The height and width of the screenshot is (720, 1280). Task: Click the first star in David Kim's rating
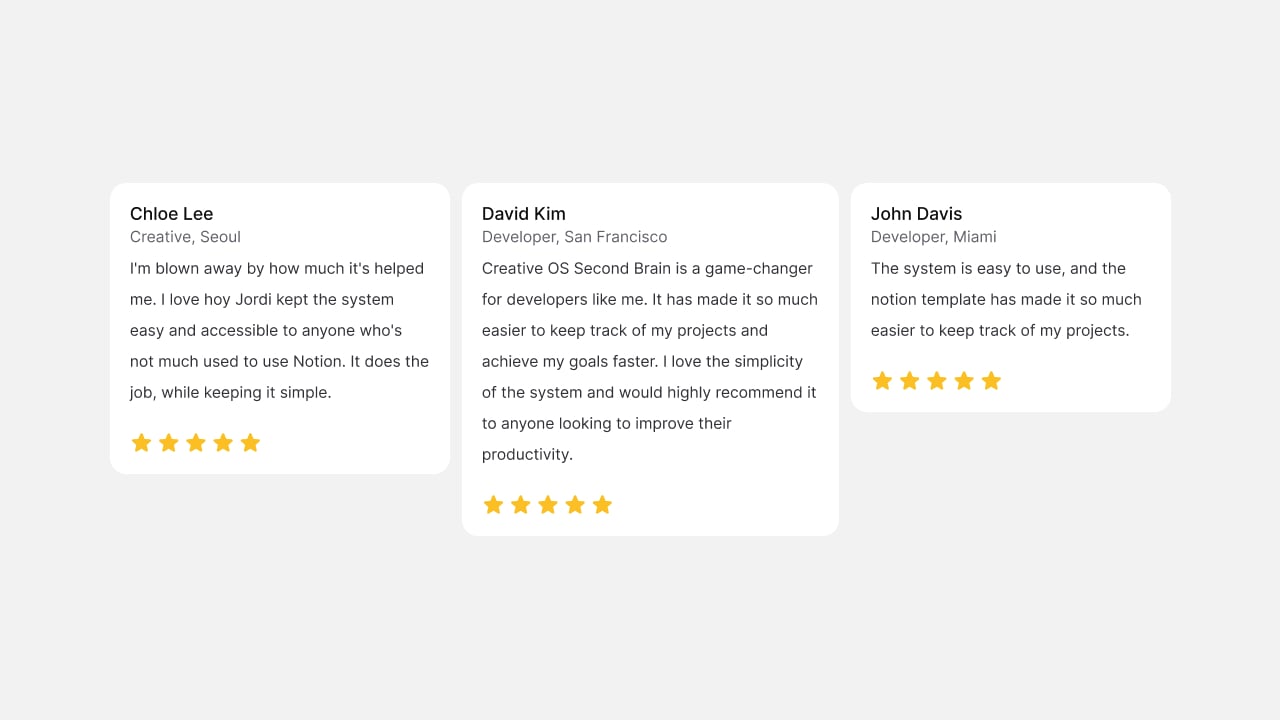click(493, 504)
